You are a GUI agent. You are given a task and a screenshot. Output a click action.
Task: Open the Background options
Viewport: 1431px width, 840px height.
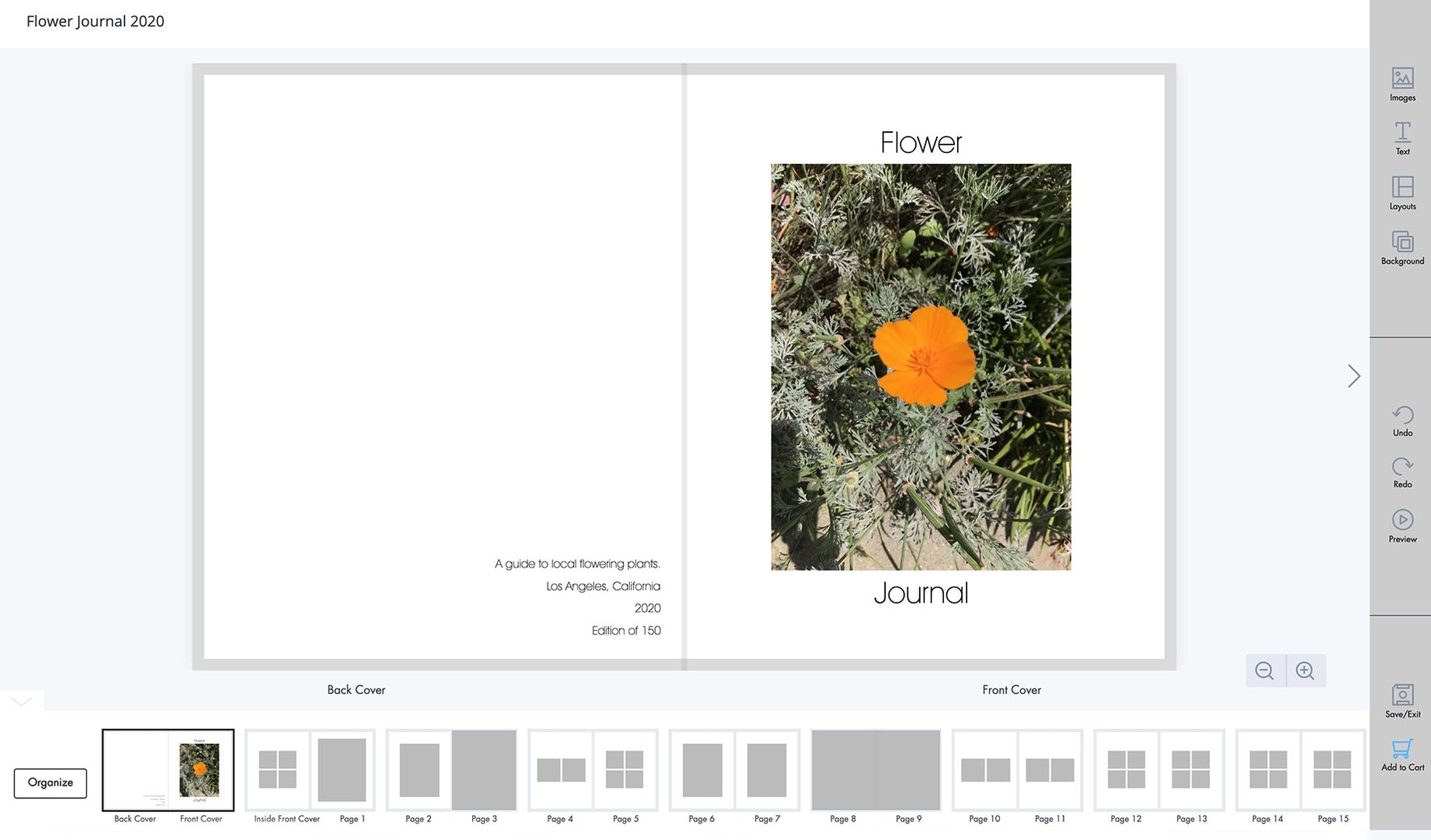tap(1402, 247)
